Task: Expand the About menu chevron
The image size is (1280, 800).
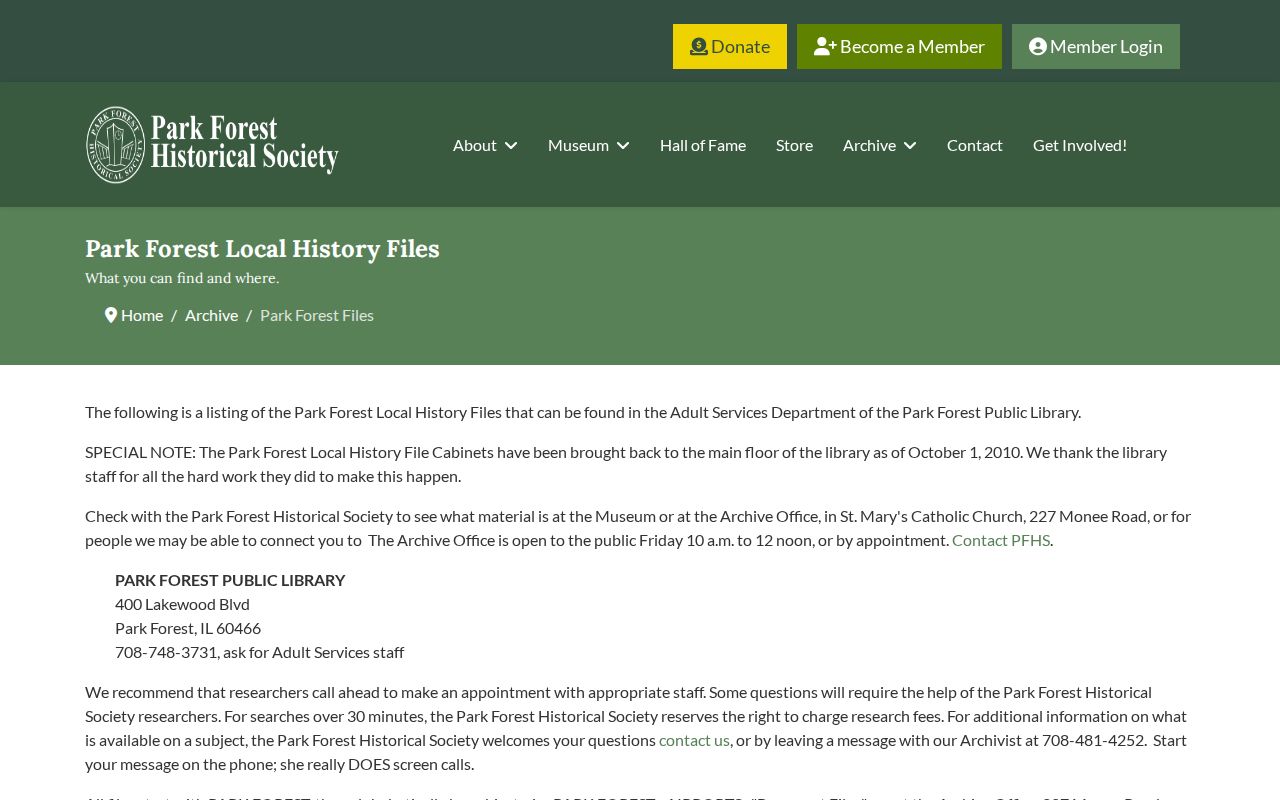Action: click(511, 146)
